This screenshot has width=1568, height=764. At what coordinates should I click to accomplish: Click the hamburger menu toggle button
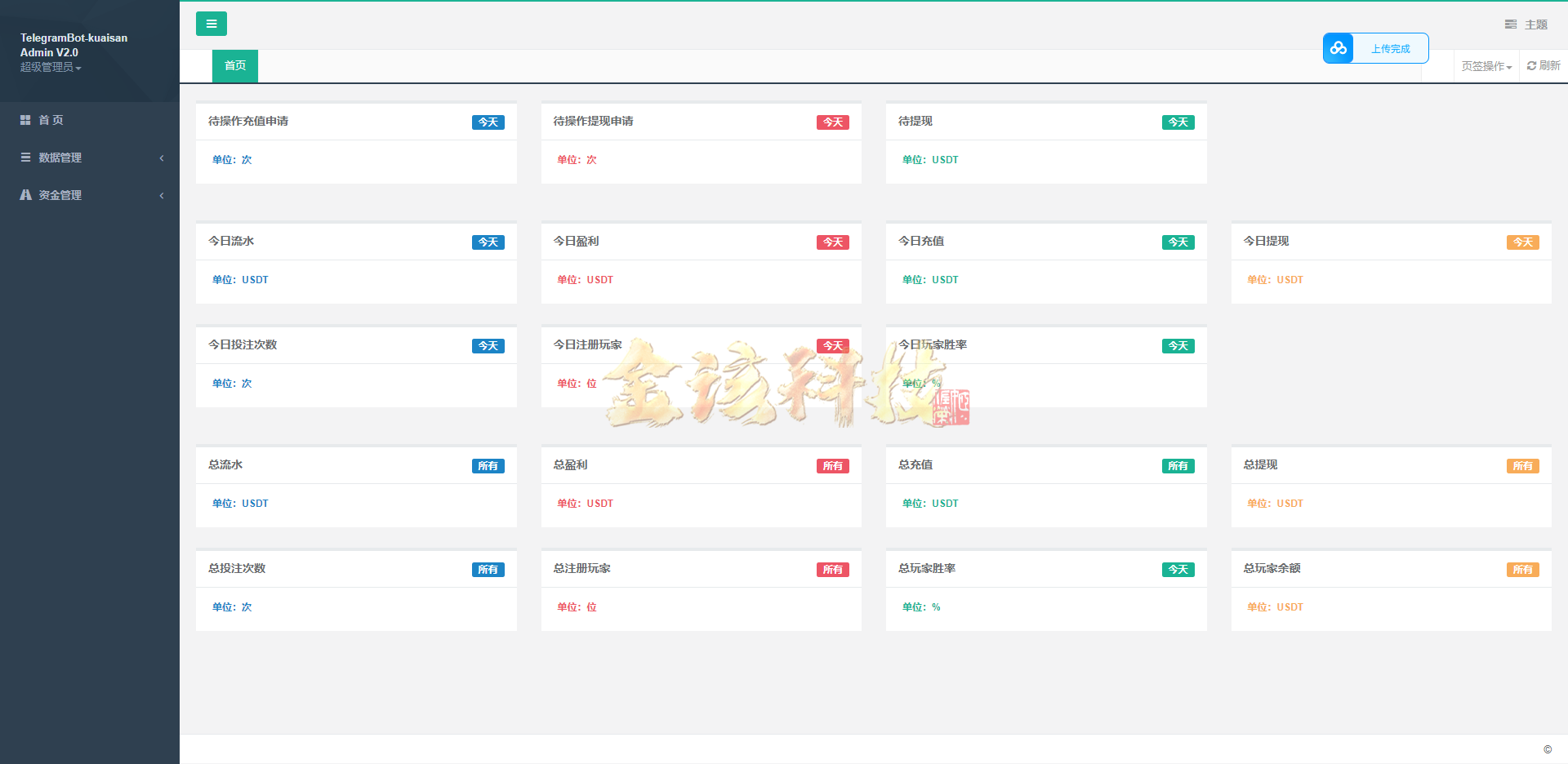point(211,24)
